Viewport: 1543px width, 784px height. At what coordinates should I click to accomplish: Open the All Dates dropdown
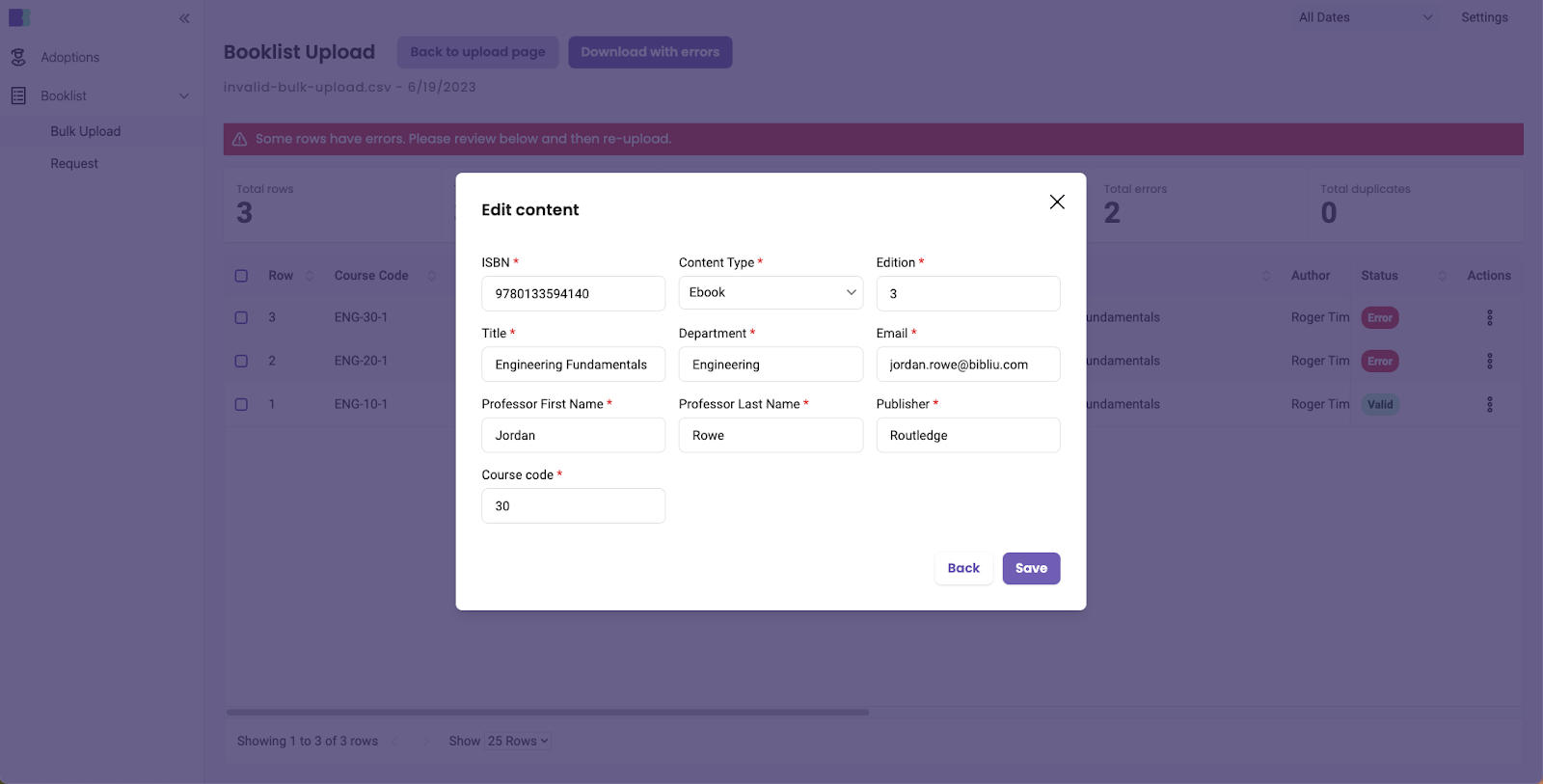click(1364, 17)
